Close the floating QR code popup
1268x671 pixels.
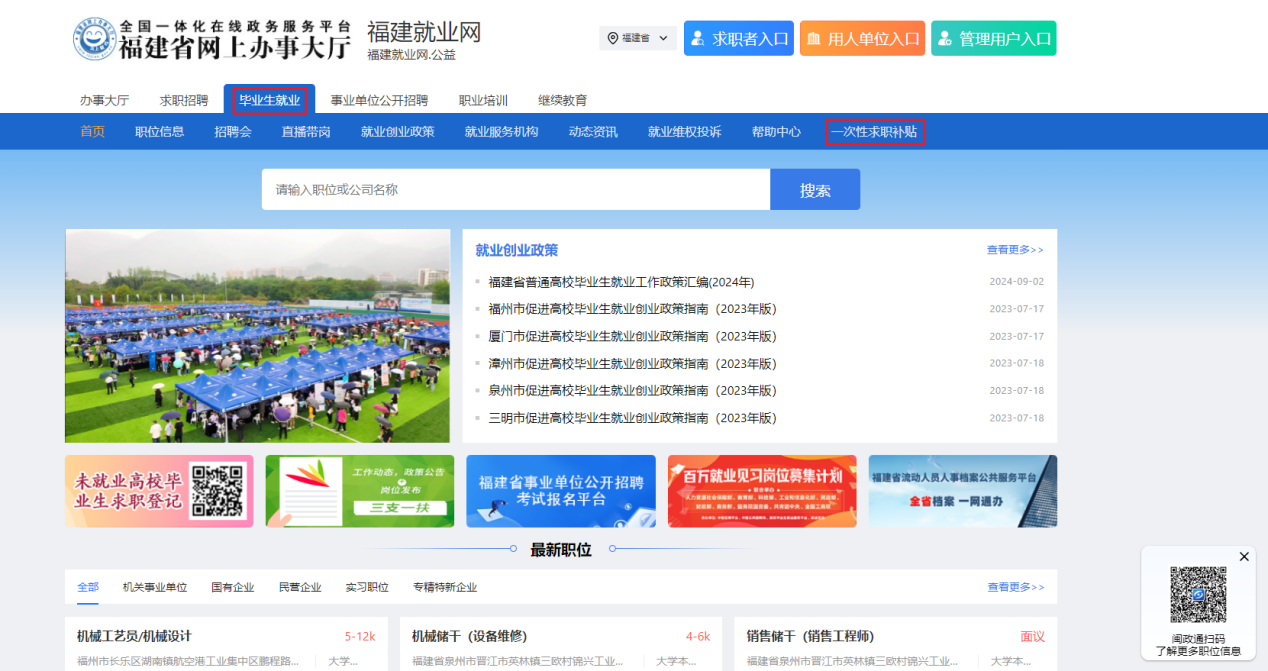click(x=1244, y=557)
